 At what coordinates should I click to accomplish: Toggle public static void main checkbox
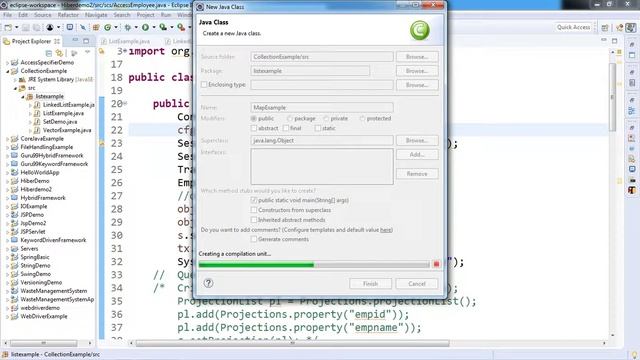click(254, 200)
